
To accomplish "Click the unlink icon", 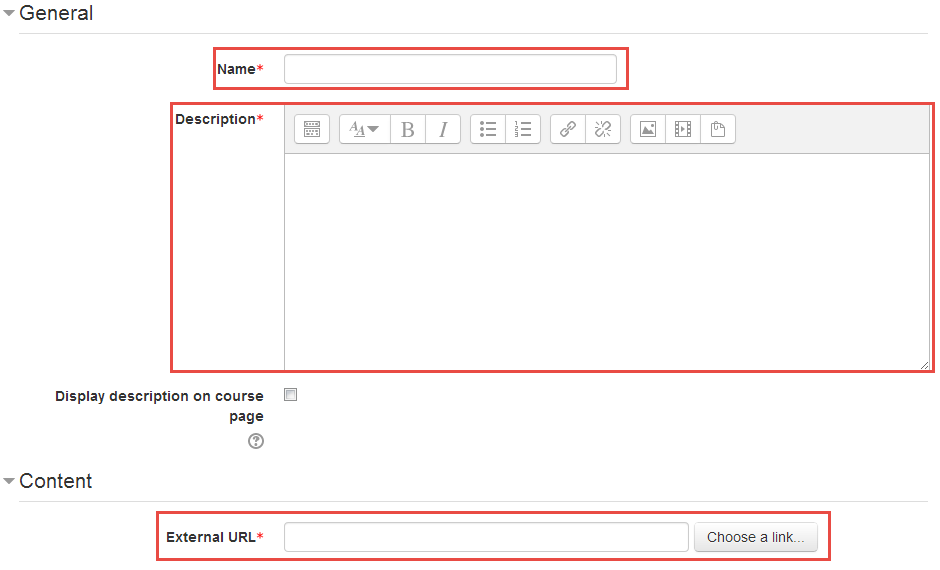I will click(603, 129).
